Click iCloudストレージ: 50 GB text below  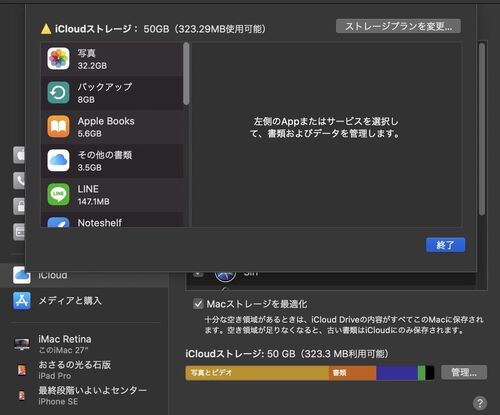(287, 354)
